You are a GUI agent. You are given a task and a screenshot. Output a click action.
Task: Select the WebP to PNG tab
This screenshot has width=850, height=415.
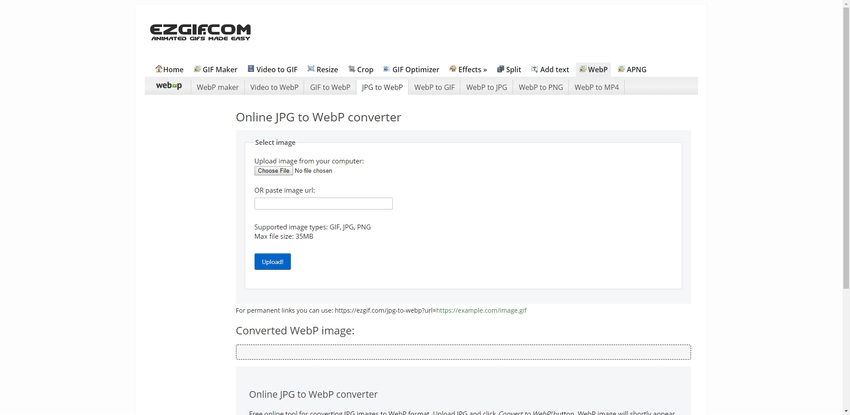540,87
